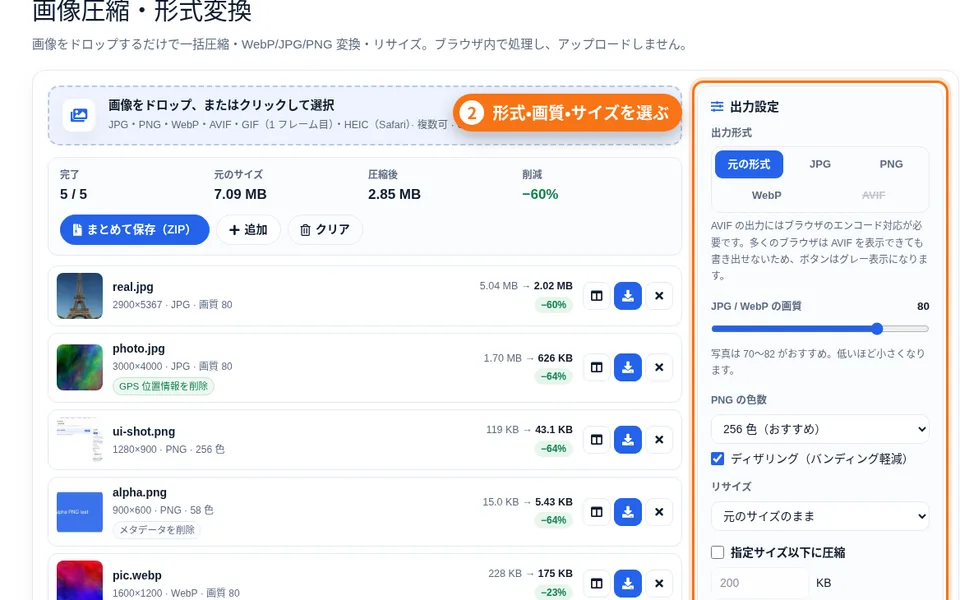Download compressed alpha.png
Image resolution: width=960 pixels, height=600 pixels.
click(x=628, y=512)
